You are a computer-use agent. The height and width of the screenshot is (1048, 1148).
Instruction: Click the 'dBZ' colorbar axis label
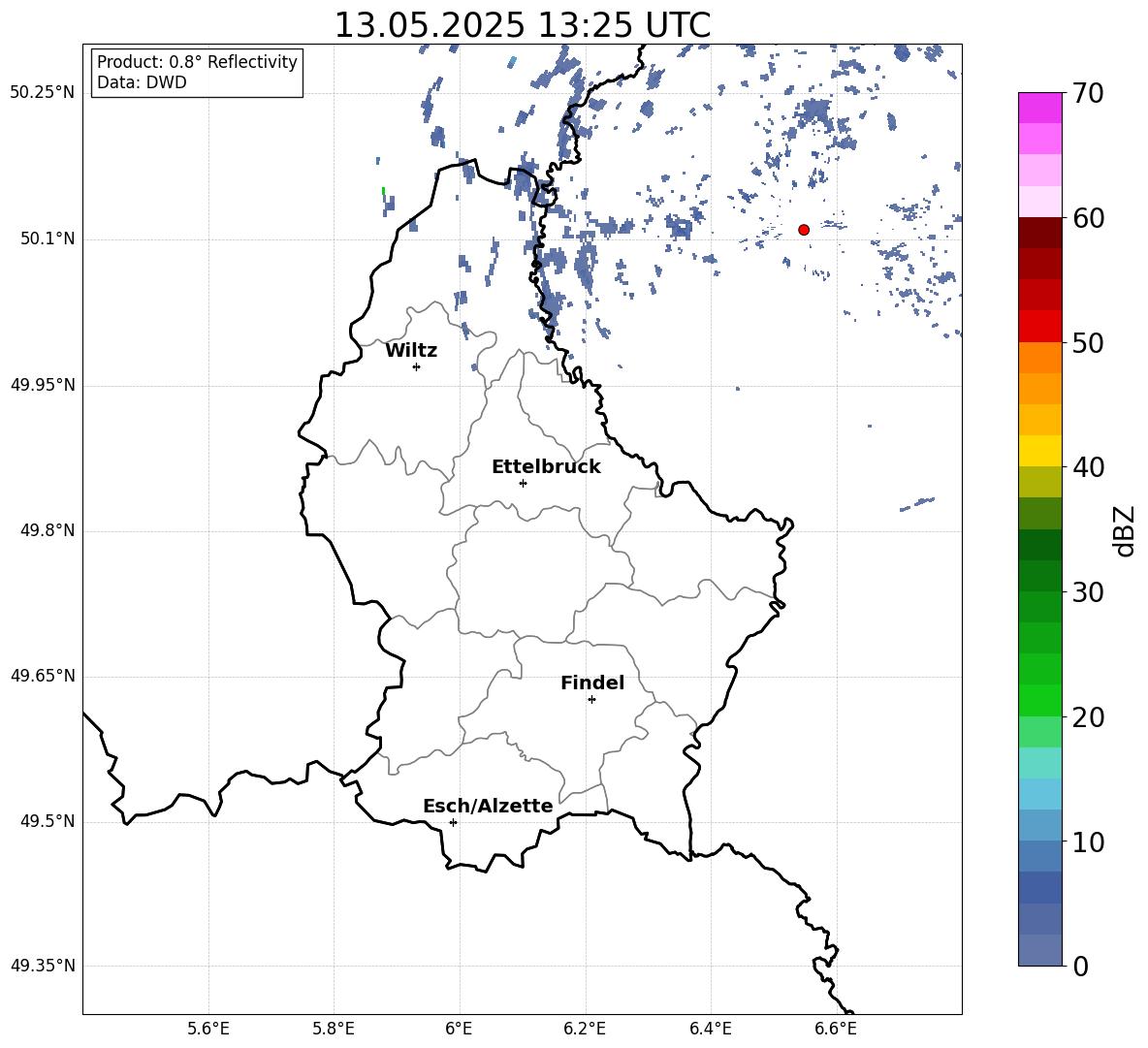tap(1123, 531)
